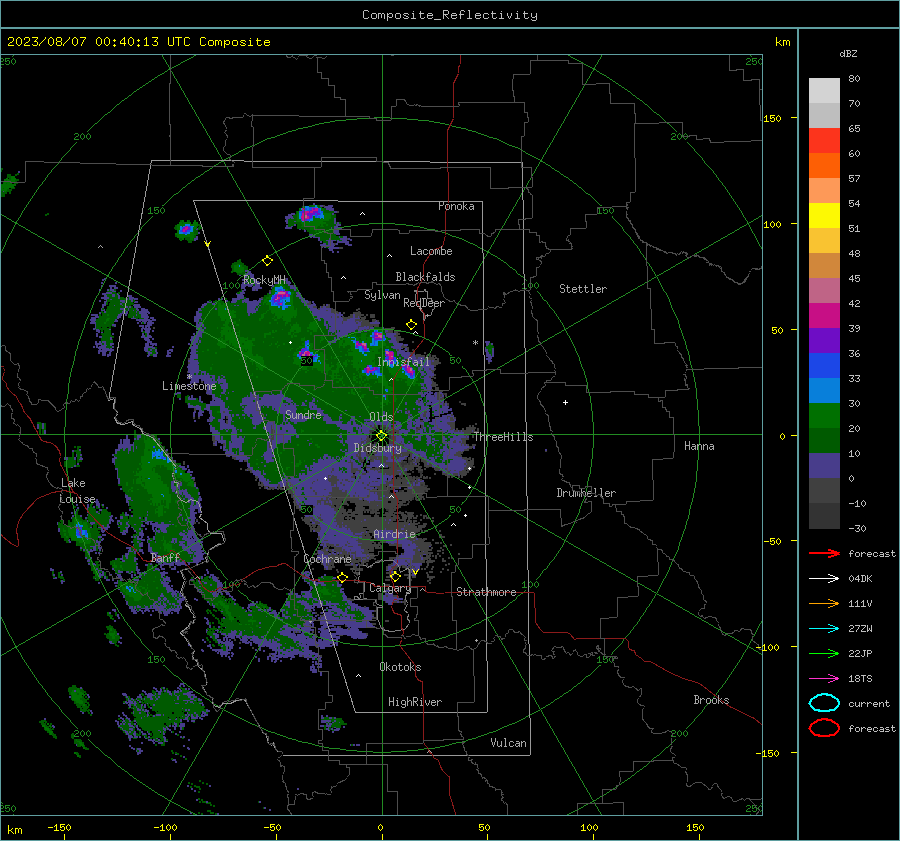Click the Stettler city label

583,289
